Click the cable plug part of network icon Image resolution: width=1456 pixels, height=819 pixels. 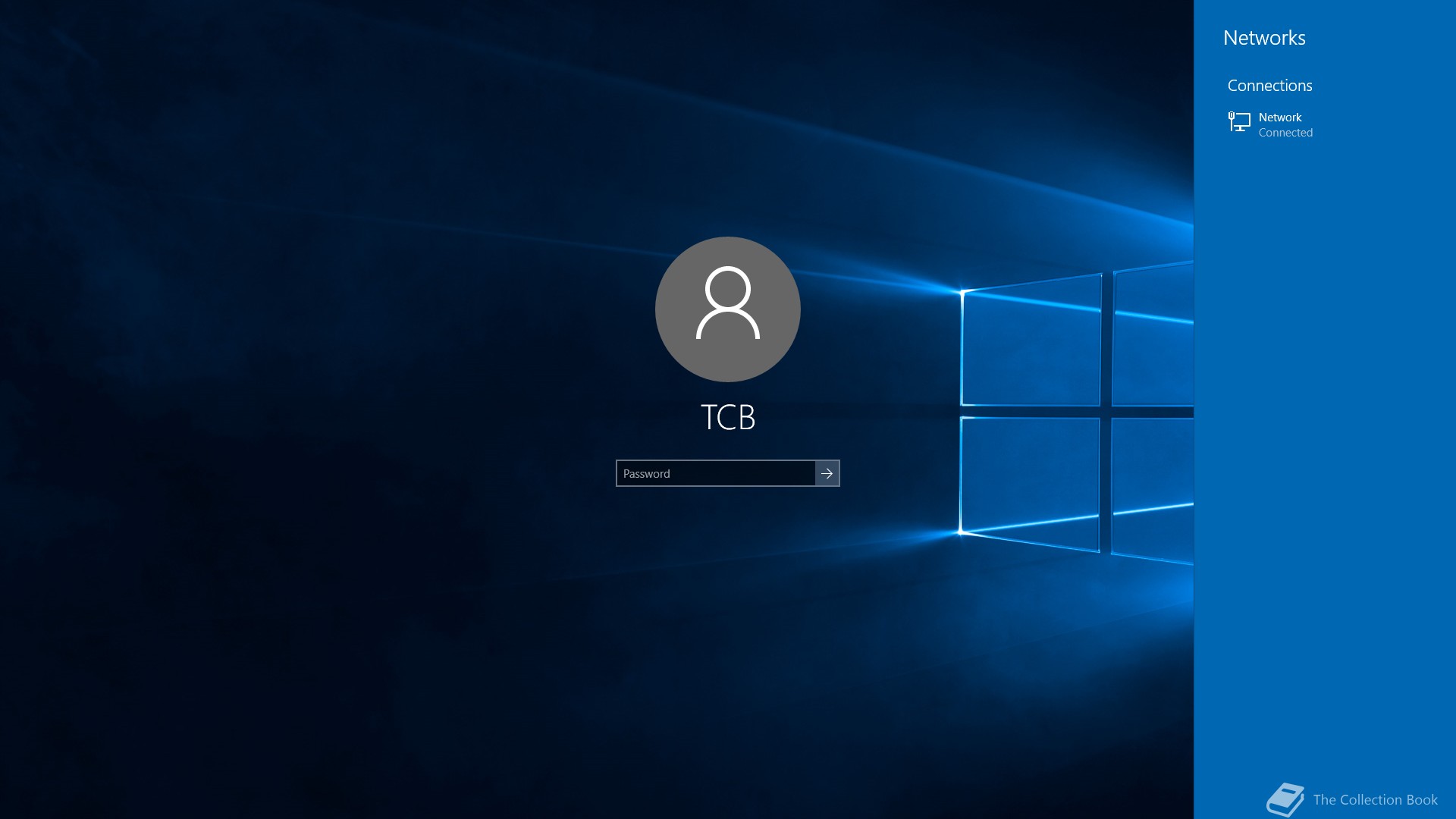point(1232,117)
